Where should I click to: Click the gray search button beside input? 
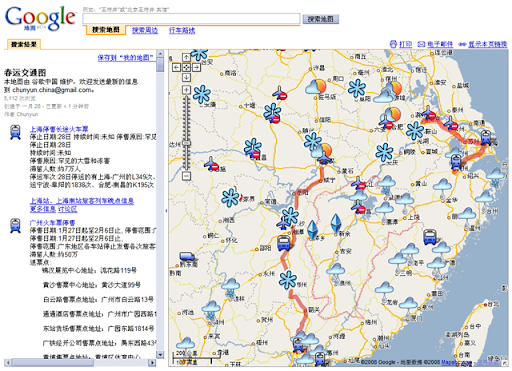coord(321,19)
